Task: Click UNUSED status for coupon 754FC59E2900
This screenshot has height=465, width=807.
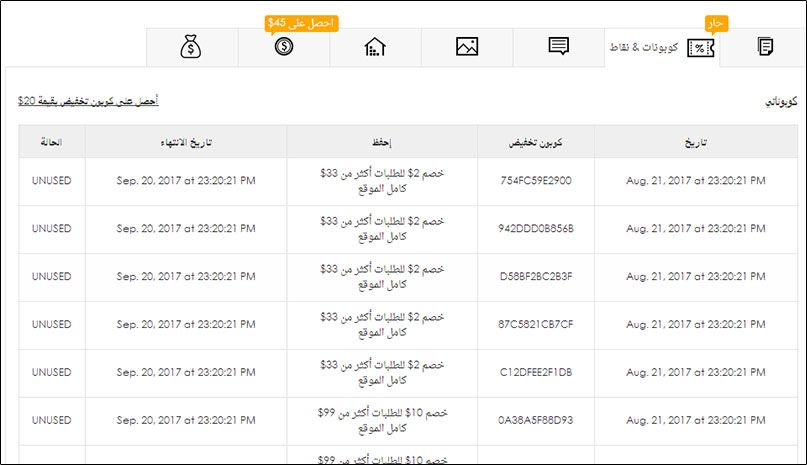Action: (51, 181)
